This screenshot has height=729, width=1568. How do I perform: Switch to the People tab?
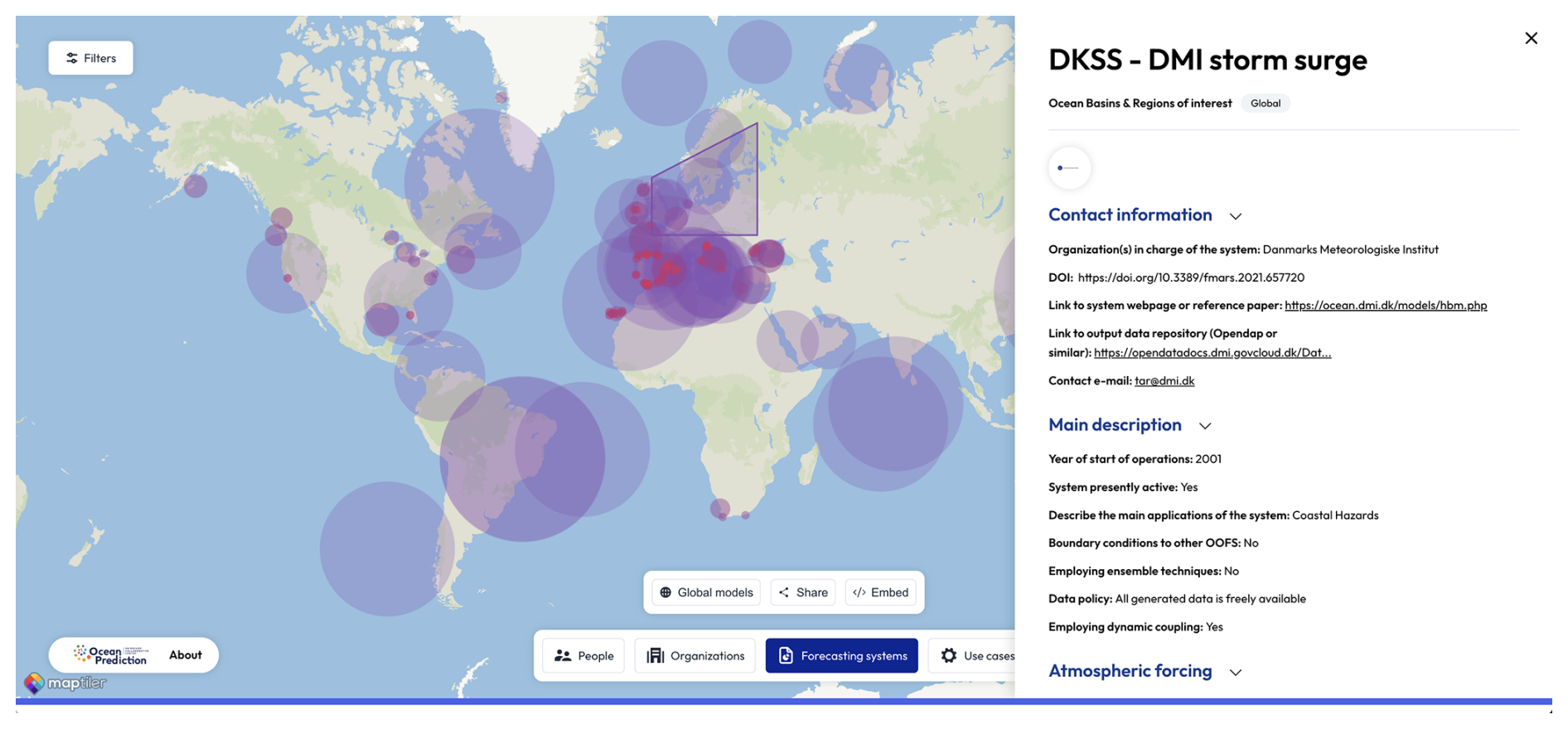point(584,656)
